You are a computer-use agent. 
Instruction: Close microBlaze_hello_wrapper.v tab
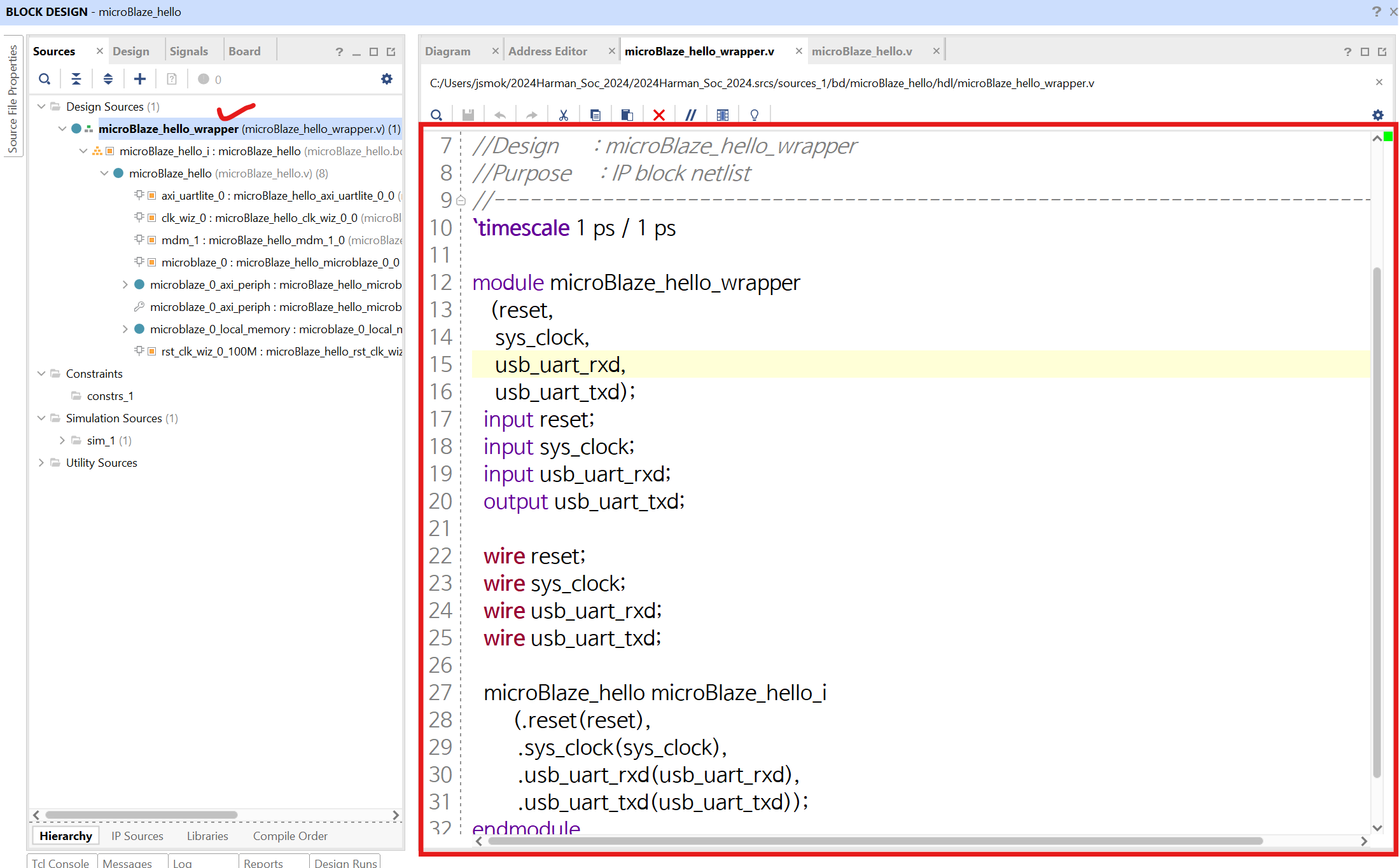(798, 51)
